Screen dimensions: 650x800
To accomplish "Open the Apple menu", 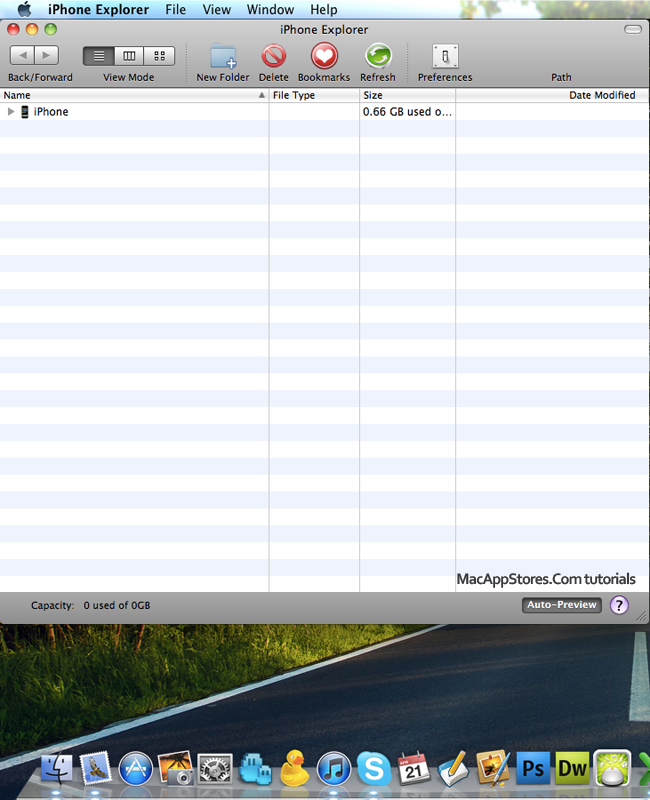I will [x=24, y=9].
